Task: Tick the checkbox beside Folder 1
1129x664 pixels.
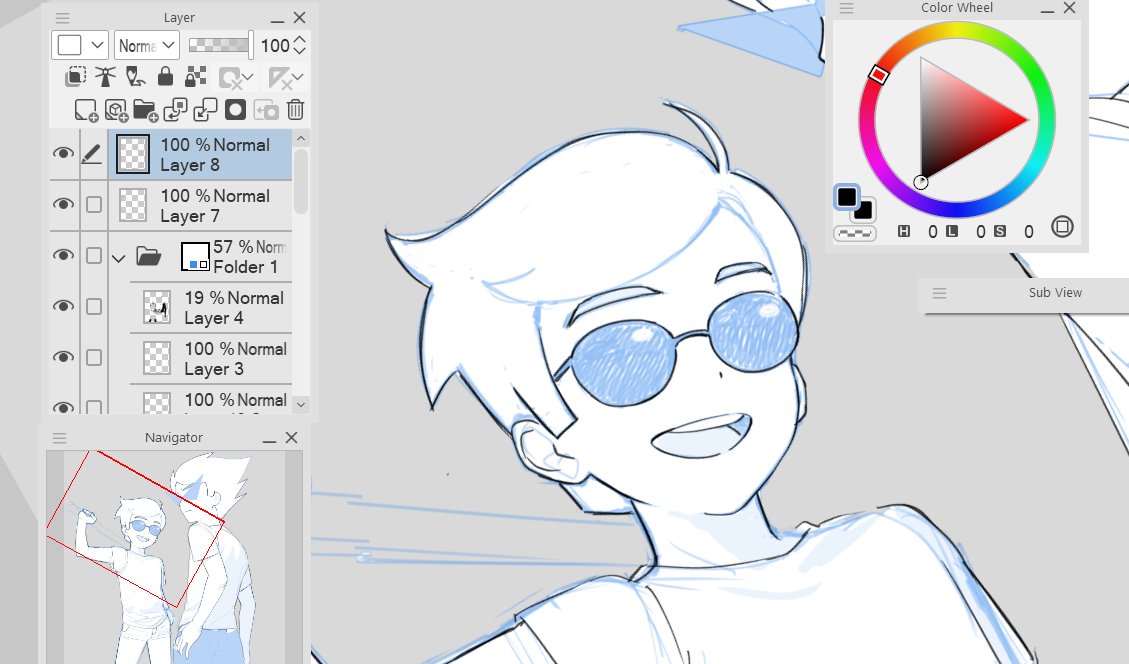Action: (94, 256)
